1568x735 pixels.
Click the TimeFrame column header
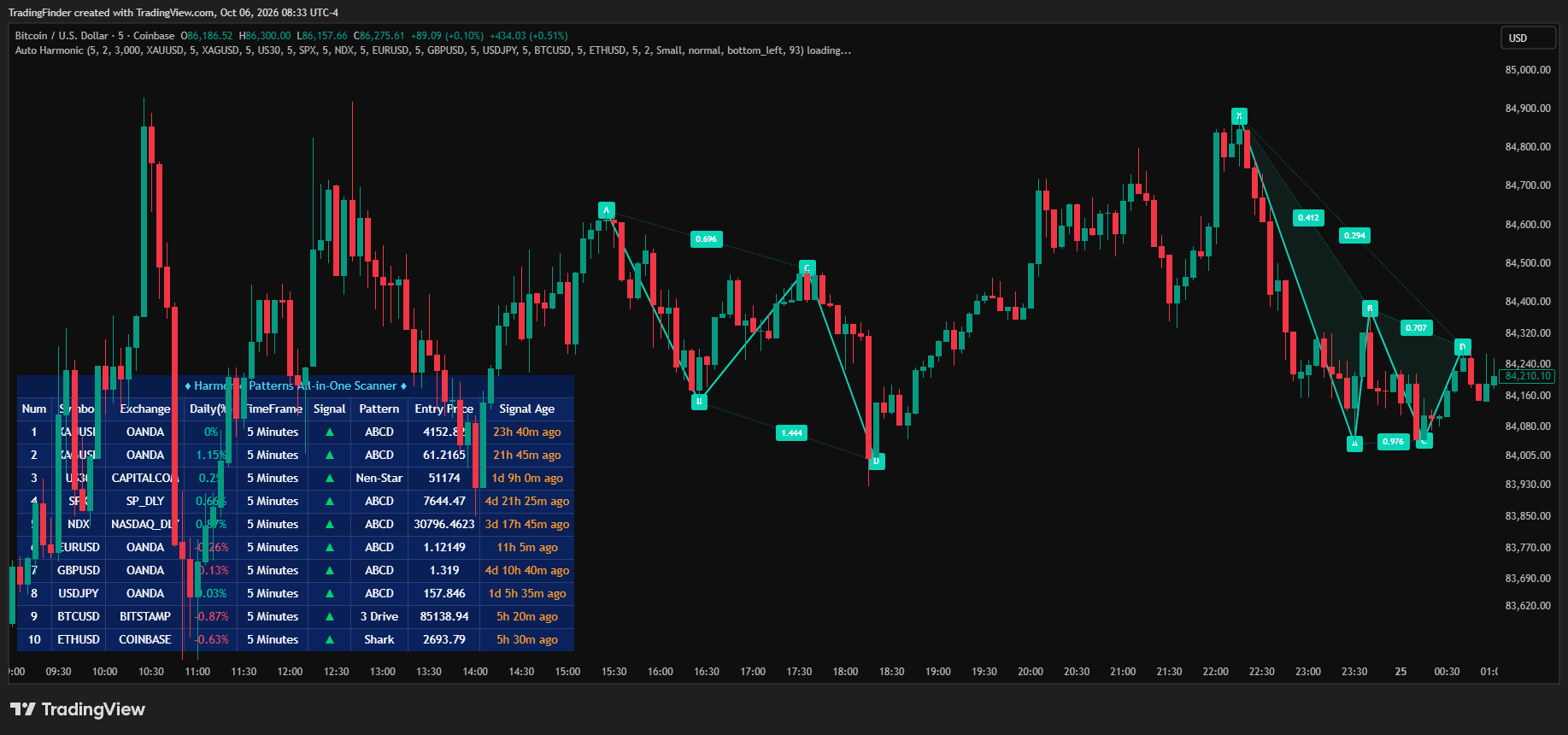point(273,409)
